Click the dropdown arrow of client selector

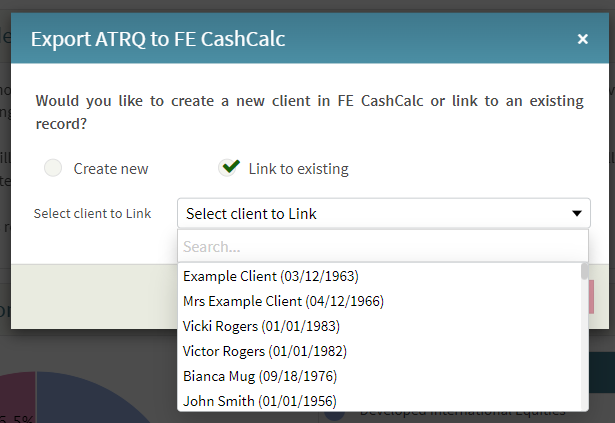pos(577,213)
